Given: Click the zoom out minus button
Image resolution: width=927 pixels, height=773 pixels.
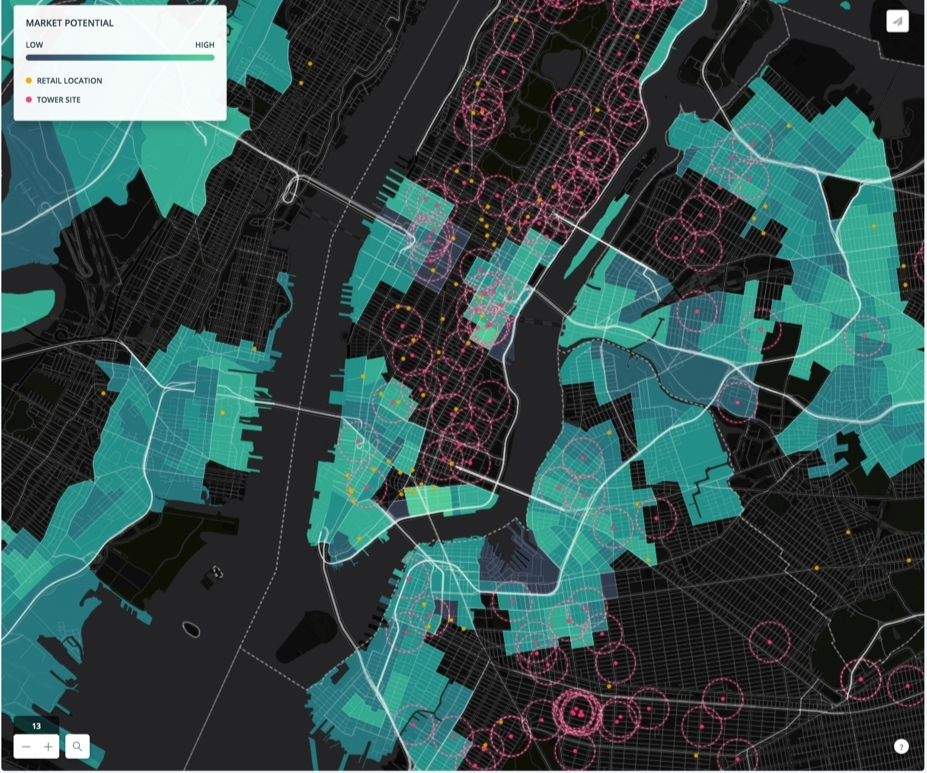Looking at the screenshot, I should [26, 746].
